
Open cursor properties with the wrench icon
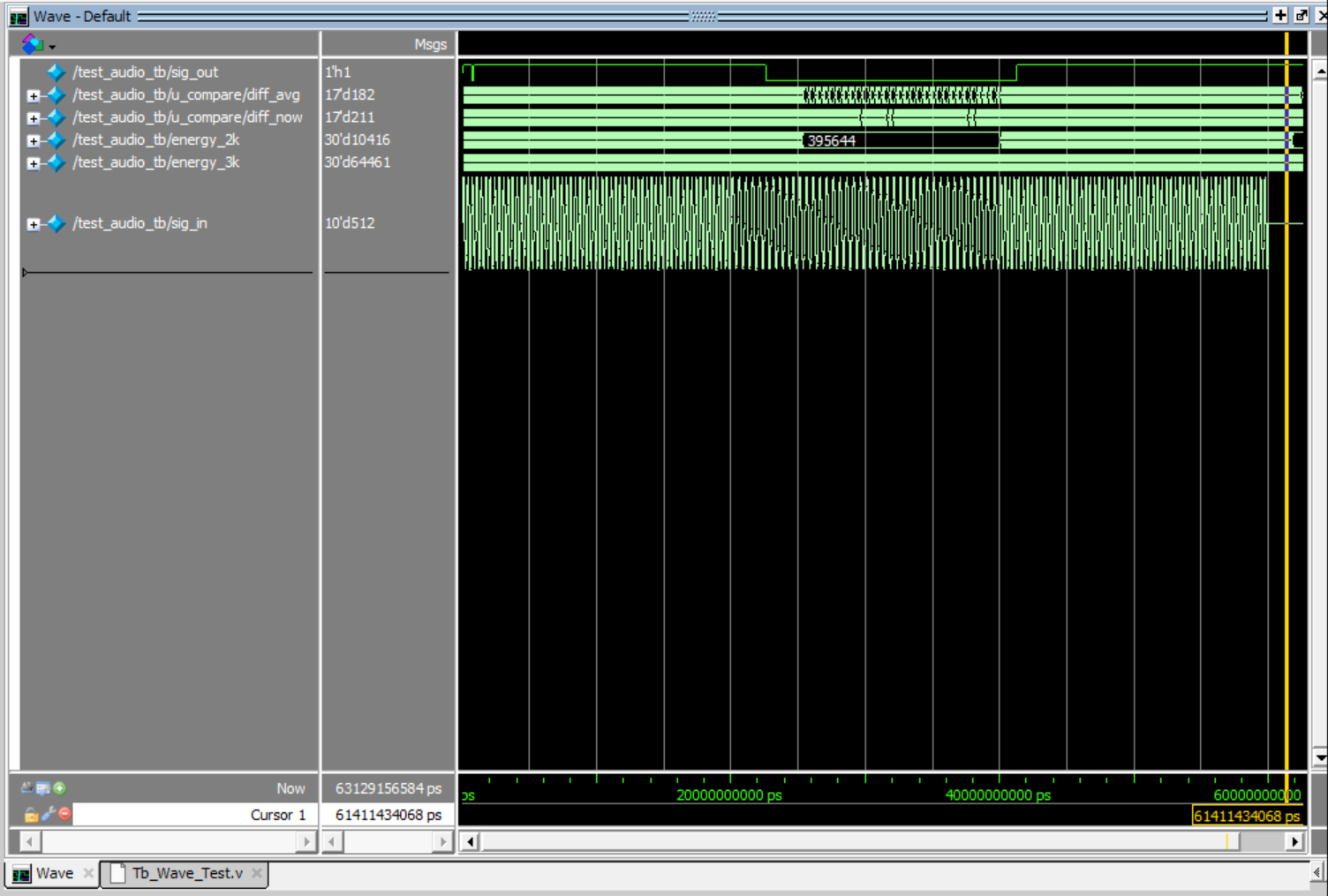[x=49, y=814]
